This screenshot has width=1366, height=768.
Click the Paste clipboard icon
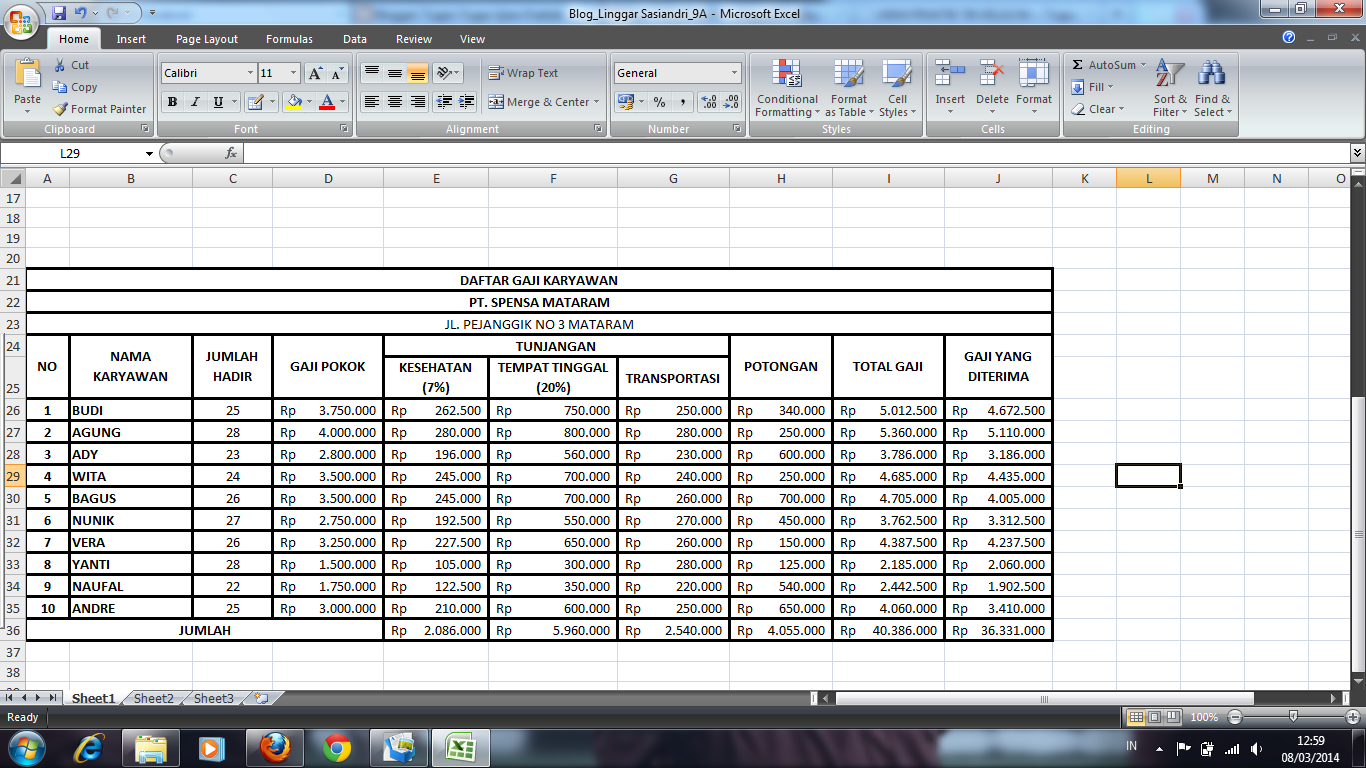(28, 74)
